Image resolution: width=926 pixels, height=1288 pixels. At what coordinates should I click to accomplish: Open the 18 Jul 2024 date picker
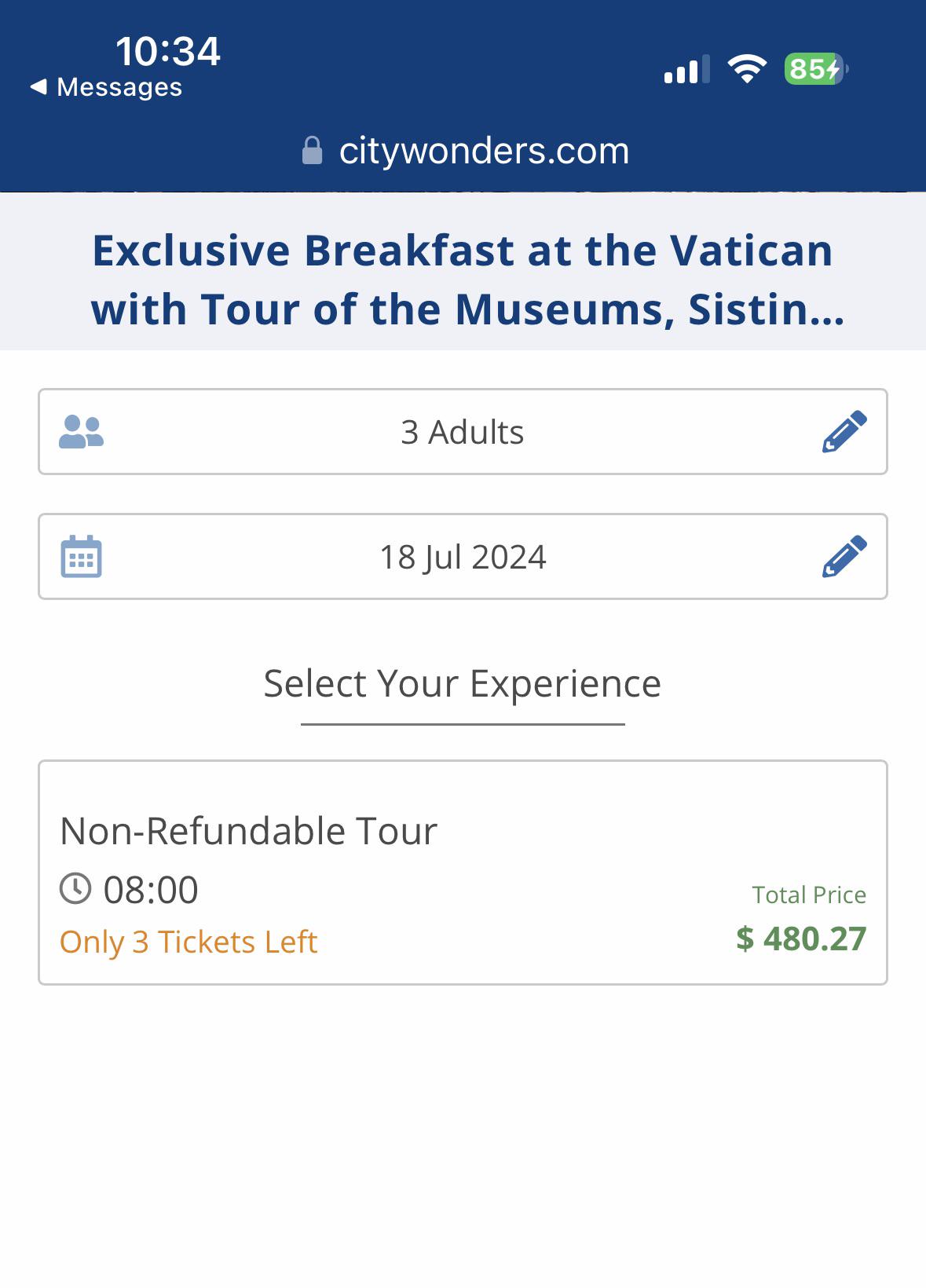pos(463,557)
